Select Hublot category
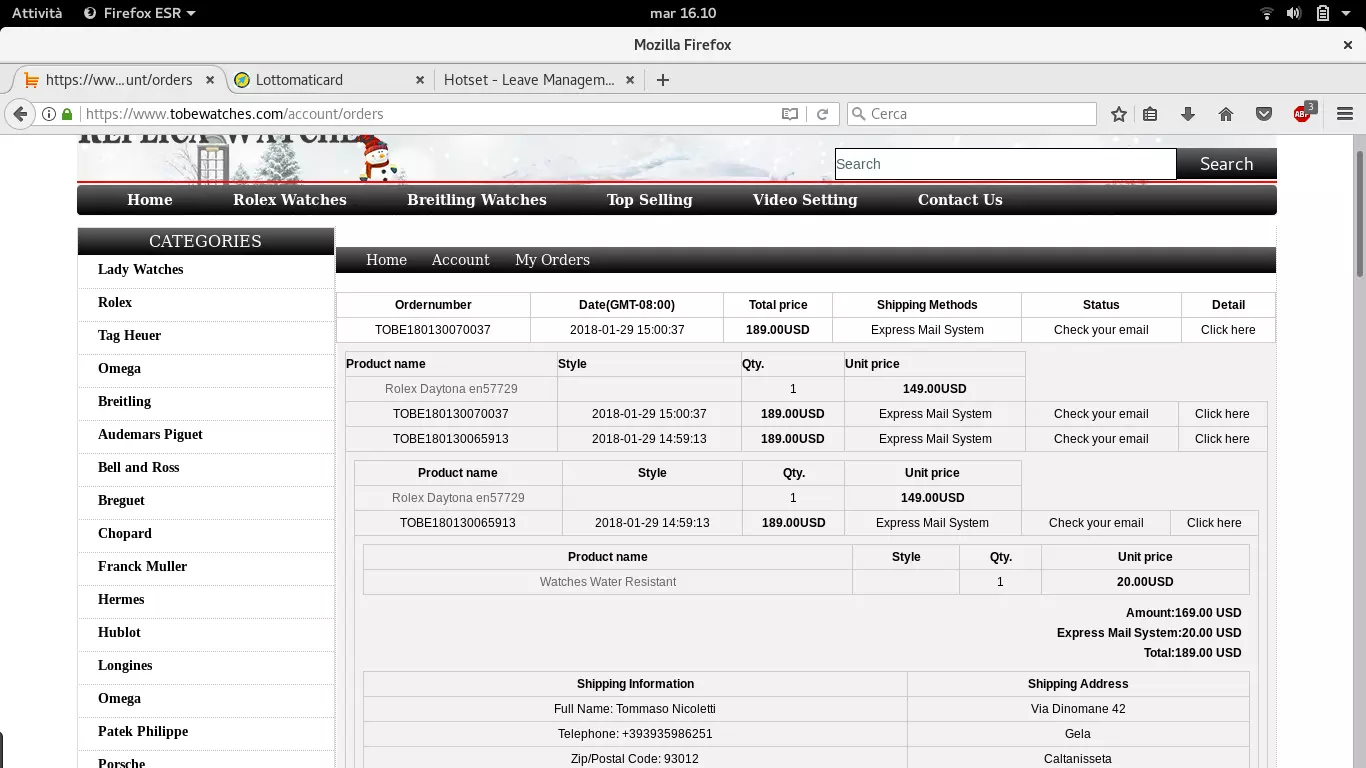The image size is (1366, 768). point(119,633)
